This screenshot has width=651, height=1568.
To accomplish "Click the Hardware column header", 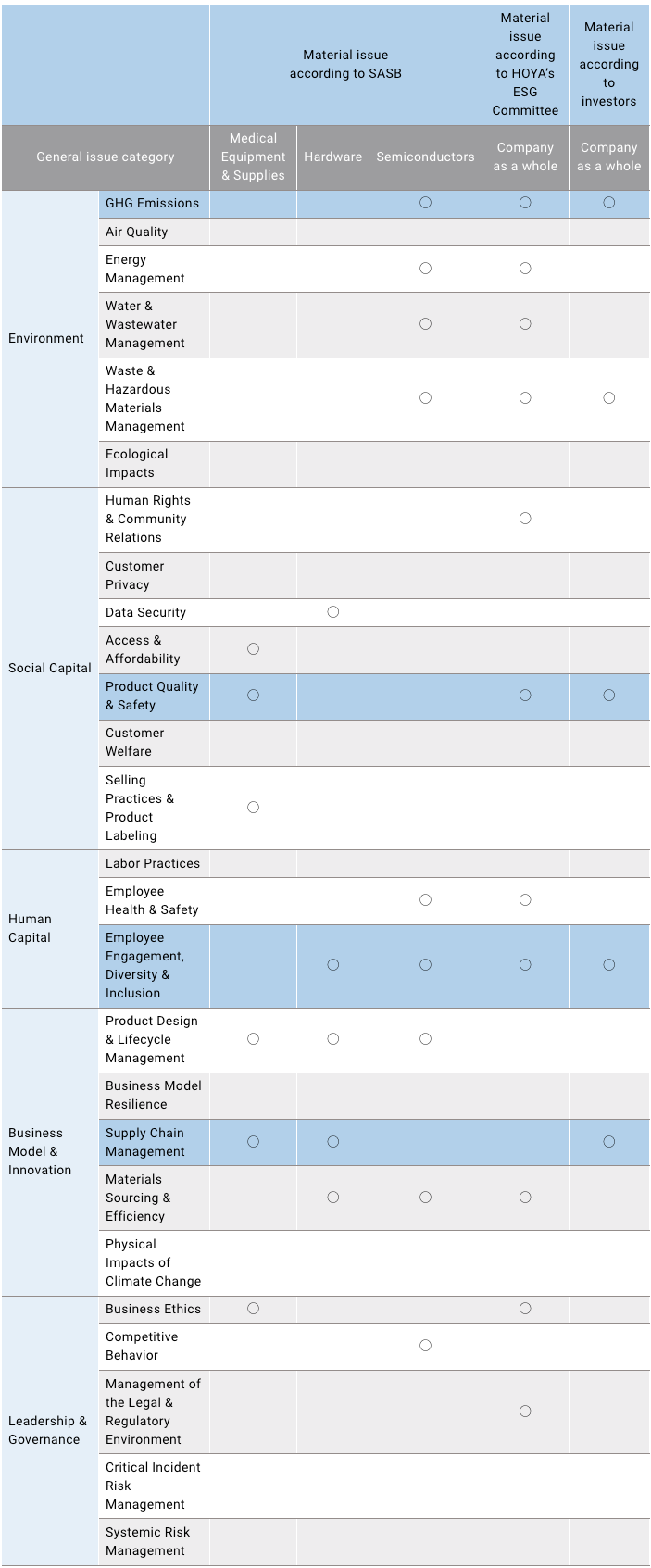I will click(333, 157).
